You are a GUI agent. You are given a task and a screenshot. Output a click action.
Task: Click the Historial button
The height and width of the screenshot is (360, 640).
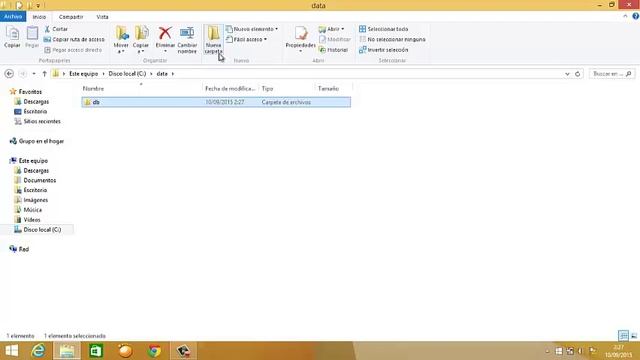point(333,50)
